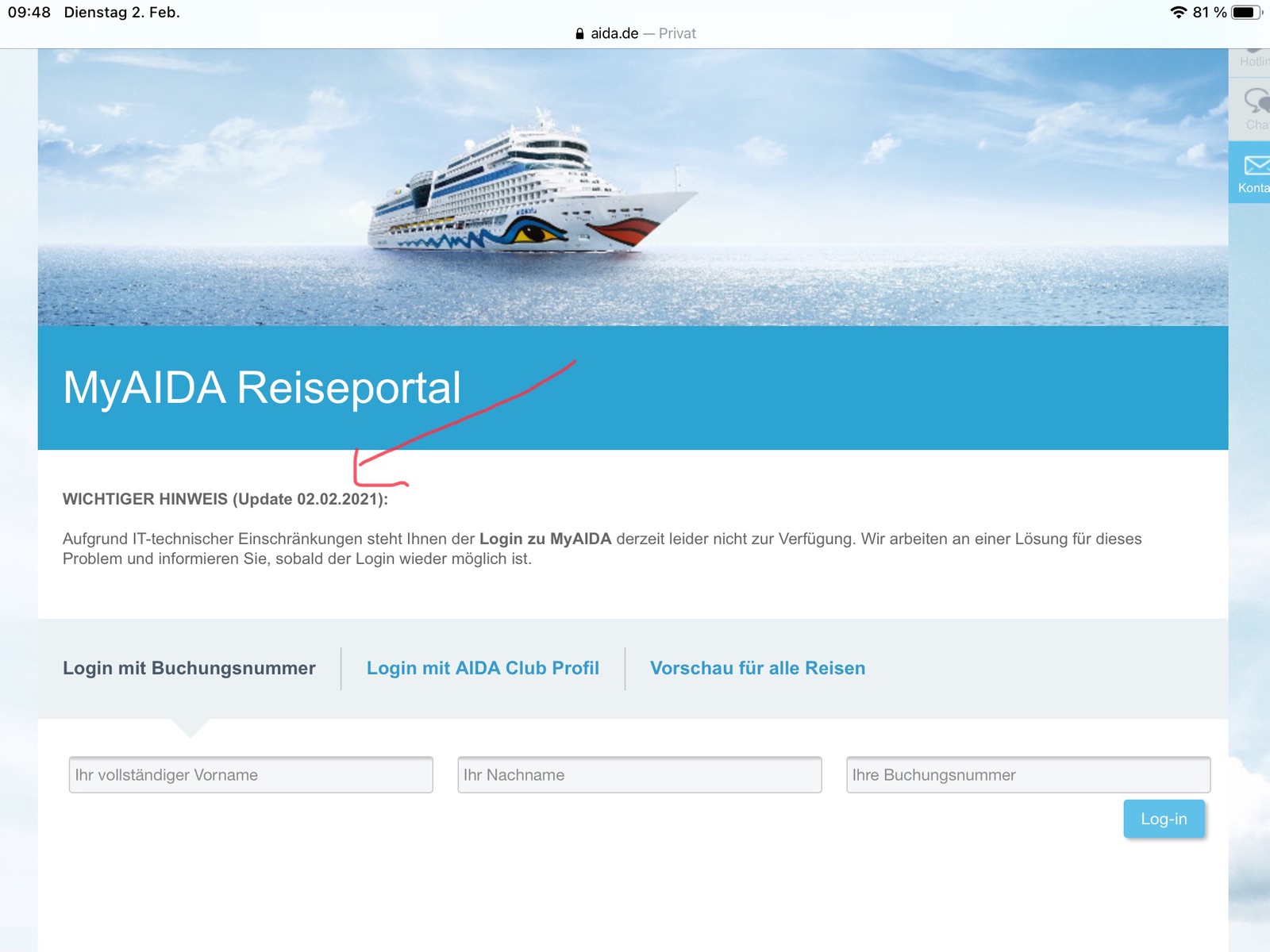Open the Chat speech bubble icon
The width and height of the screenshot is (1270, 952).
coord(1257,101)
